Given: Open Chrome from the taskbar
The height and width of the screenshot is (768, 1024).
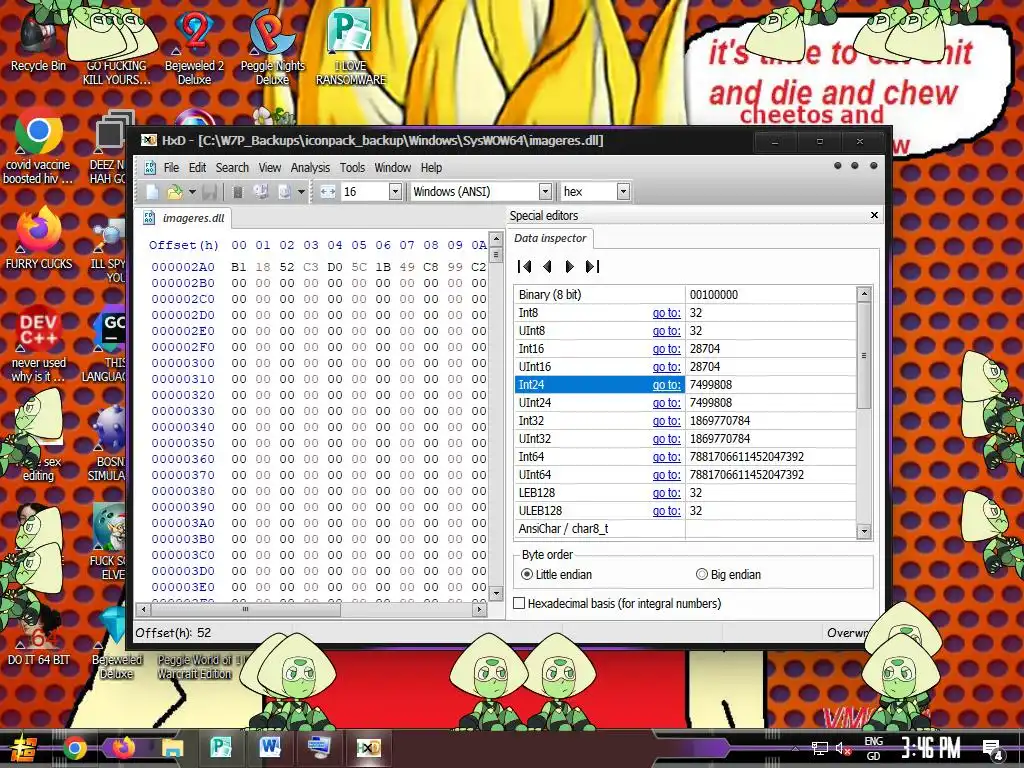Looking at the screenshot, I should pyautogui.click(x=75, y=748).
